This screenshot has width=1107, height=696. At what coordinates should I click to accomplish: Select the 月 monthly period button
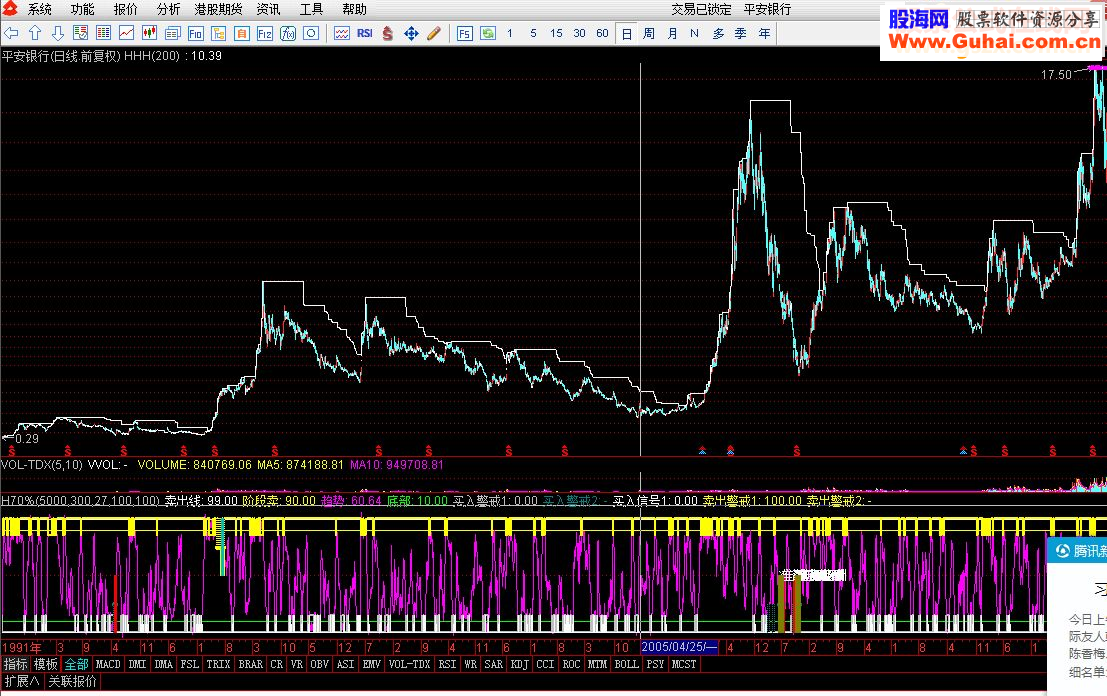point(672,33)
